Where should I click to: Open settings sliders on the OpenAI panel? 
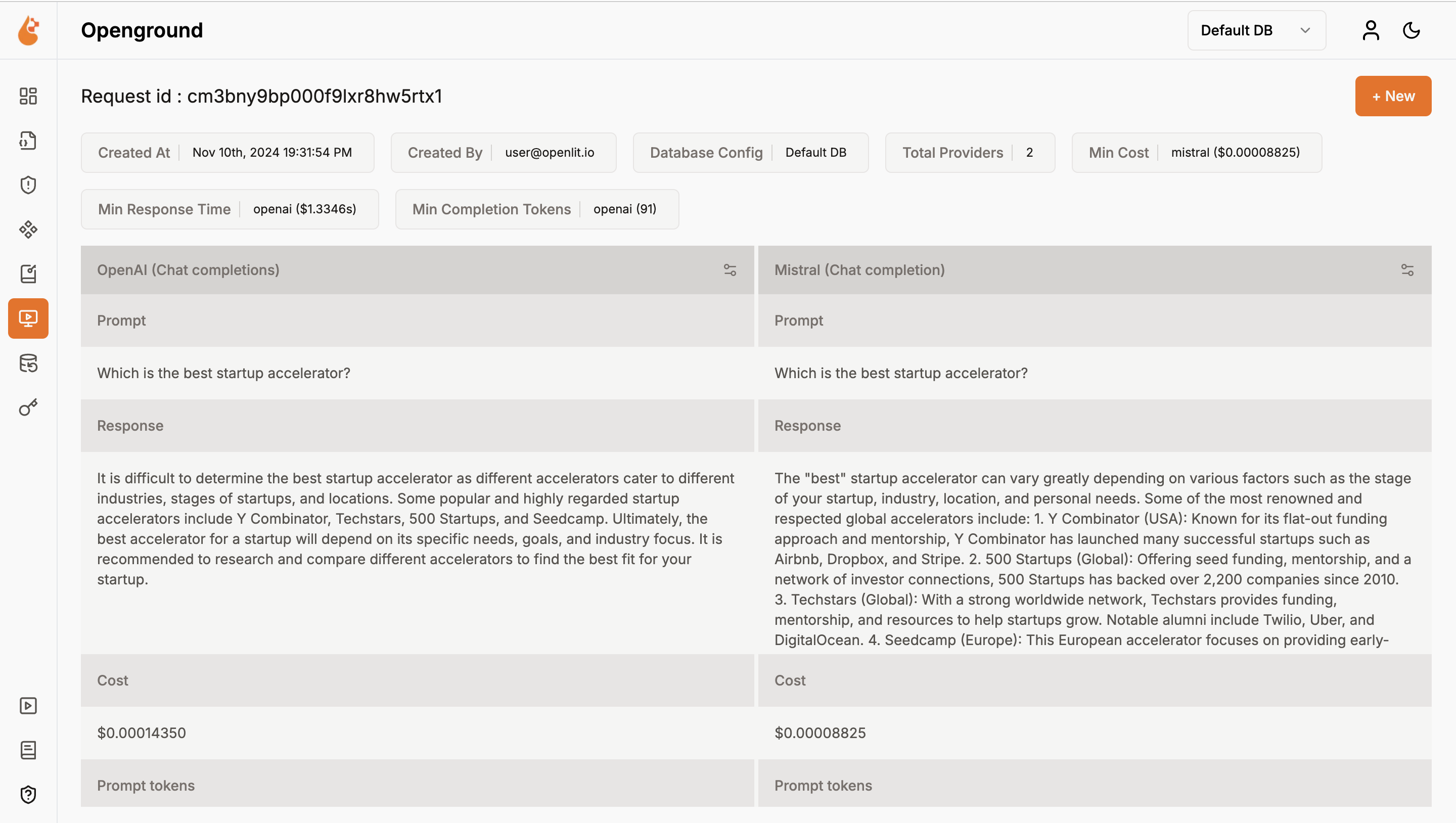730,270
